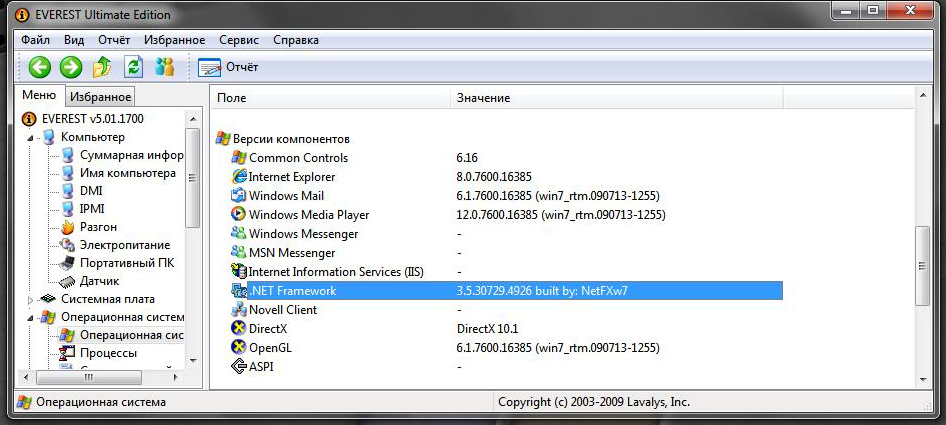Click the Электропитание power icon

point(67,245)
